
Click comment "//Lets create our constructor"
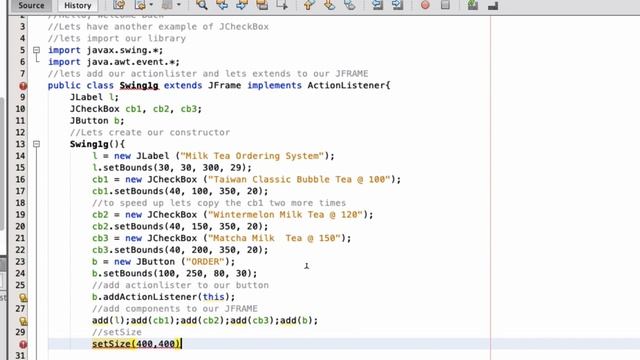[150, 133]
